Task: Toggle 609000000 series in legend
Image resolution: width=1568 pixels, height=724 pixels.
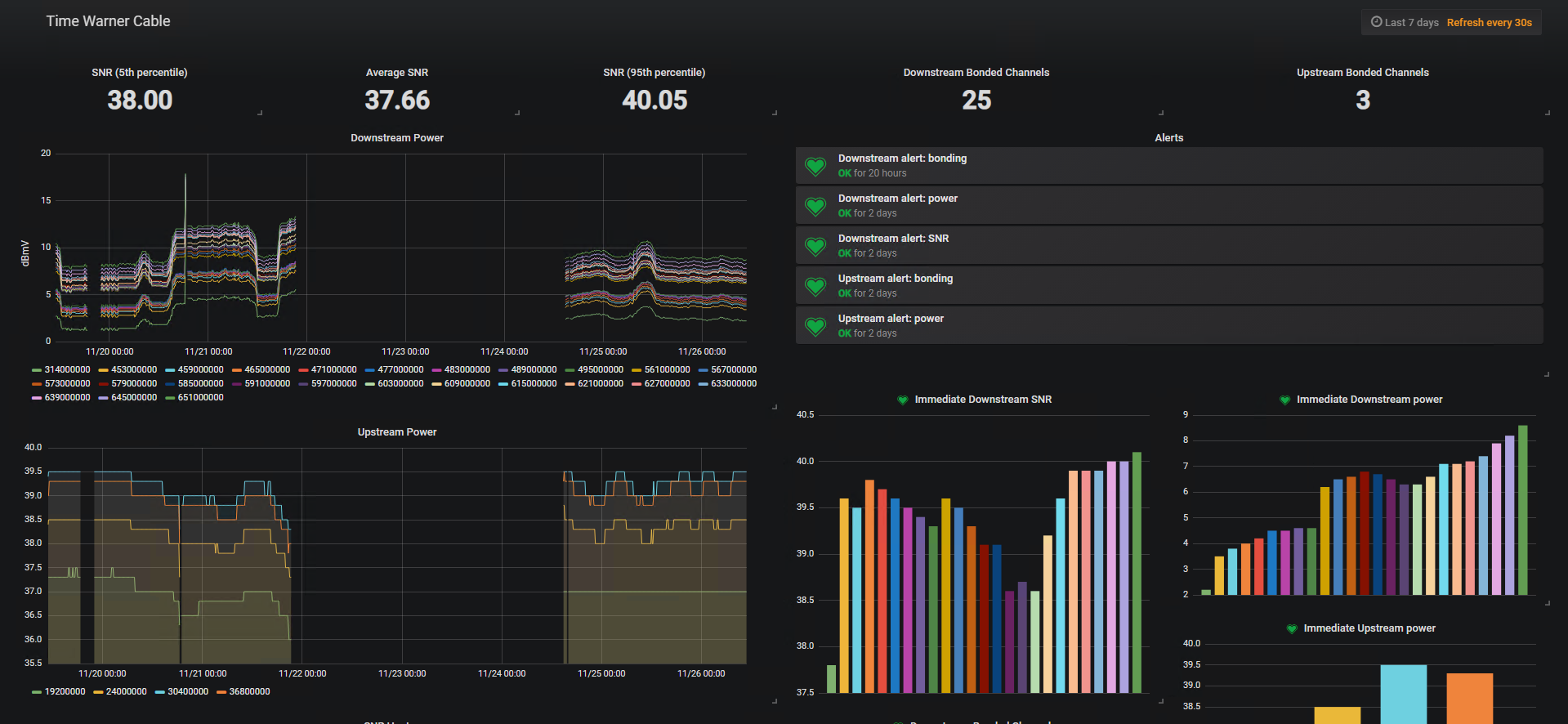Action: point(467,384)
